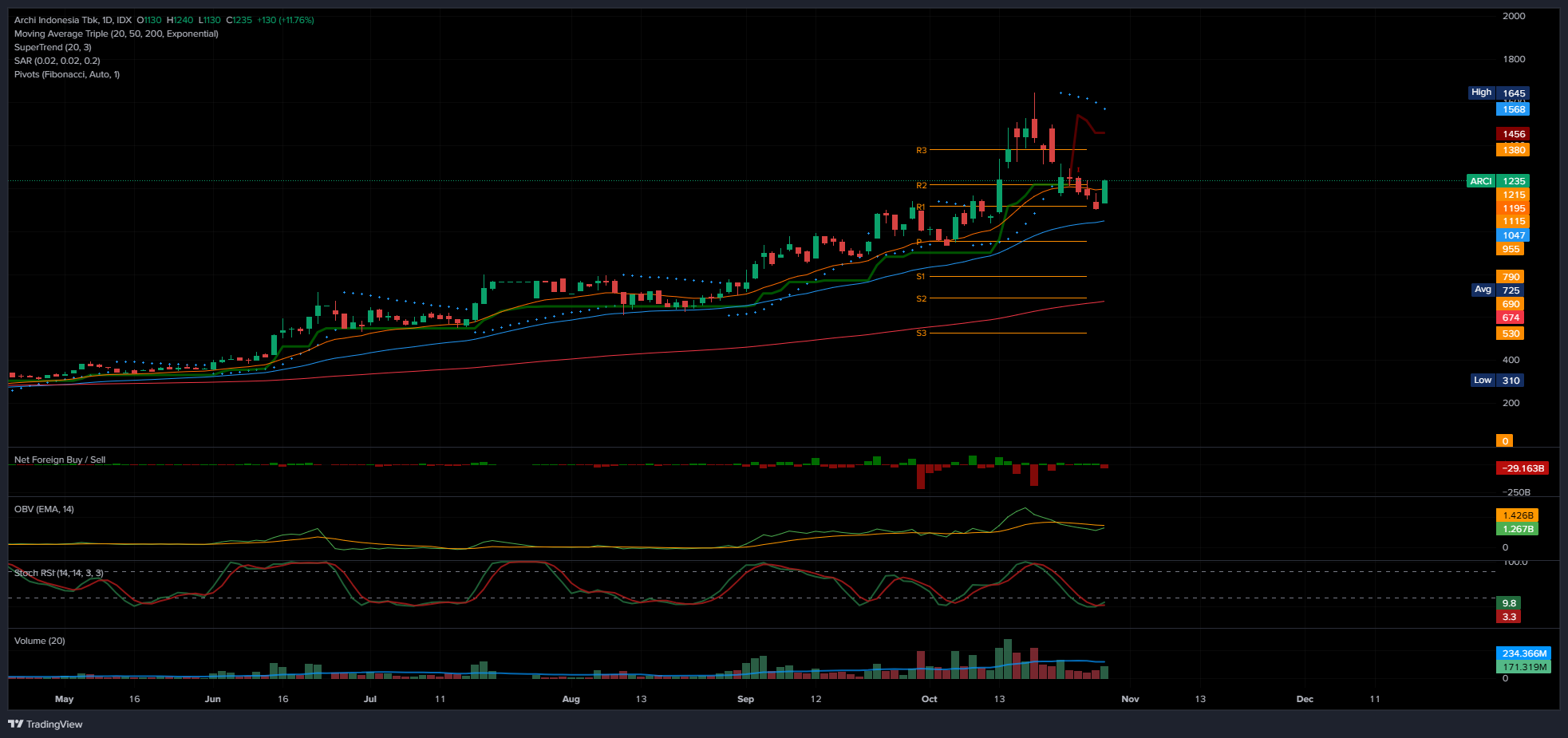The image size is (1568, 738).
Task: Click the S3 pivot level label
Action: pos(921,333)
